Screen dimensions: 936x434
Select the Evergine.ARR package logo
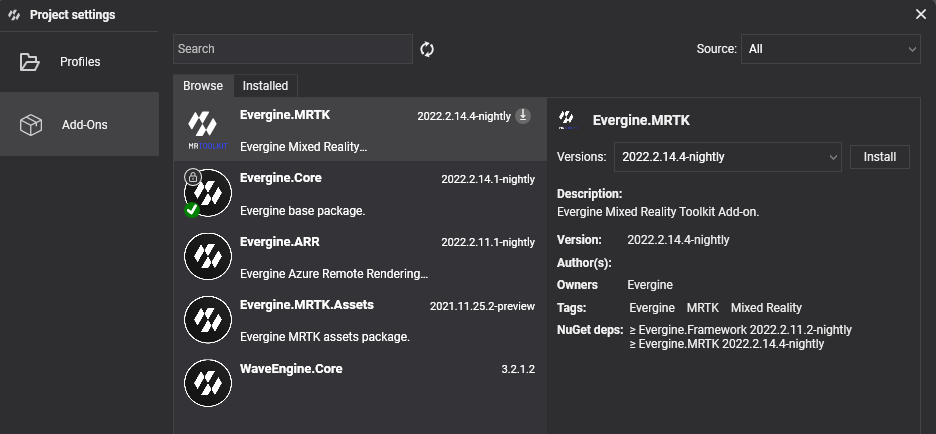pyautogui.click(x=208, y=256)
